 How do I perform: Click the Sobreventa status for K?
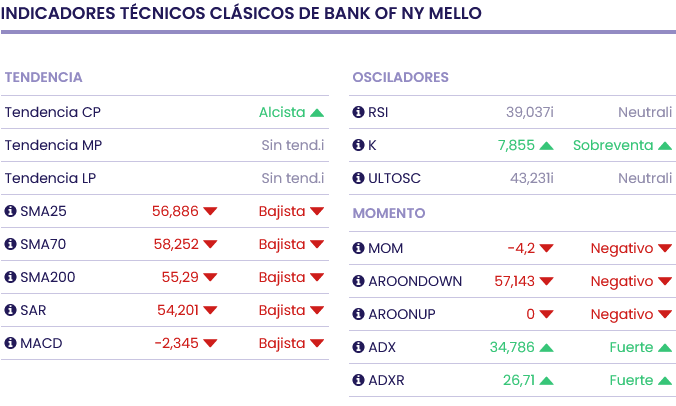coord(613,145)
